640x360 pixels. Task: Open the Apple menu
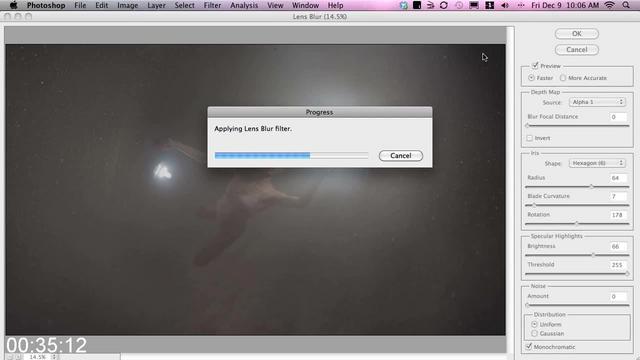(x=13, y=5)
